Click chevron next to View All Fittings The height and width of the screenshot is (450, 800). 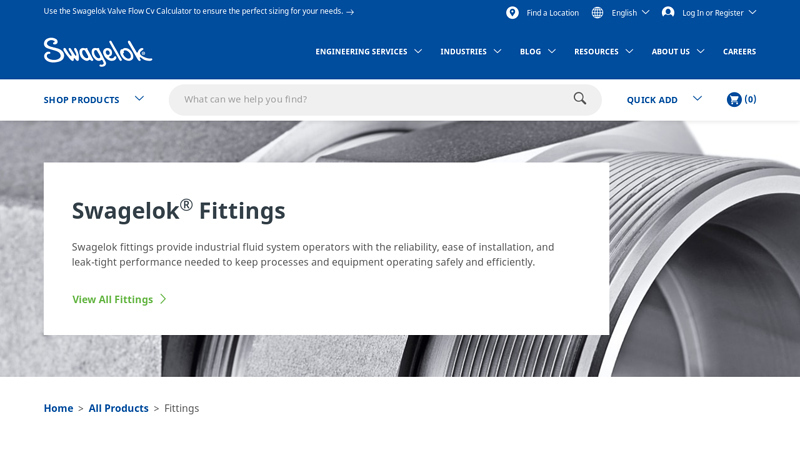[x=163, y=299]
